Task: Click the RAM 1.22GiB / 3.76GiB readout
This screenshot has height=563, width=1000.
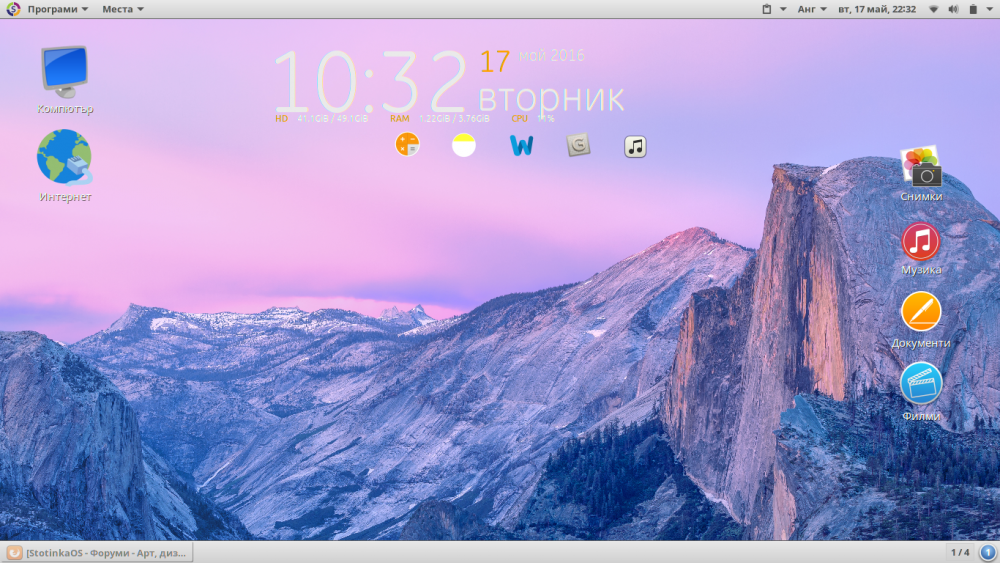Action: (x=439, y=119)
